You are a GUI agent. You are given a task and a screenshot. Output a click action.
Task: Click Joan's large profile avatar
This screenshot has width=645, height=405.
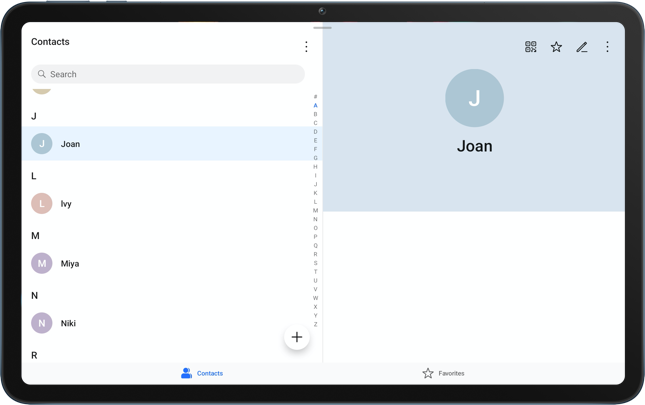474,98
